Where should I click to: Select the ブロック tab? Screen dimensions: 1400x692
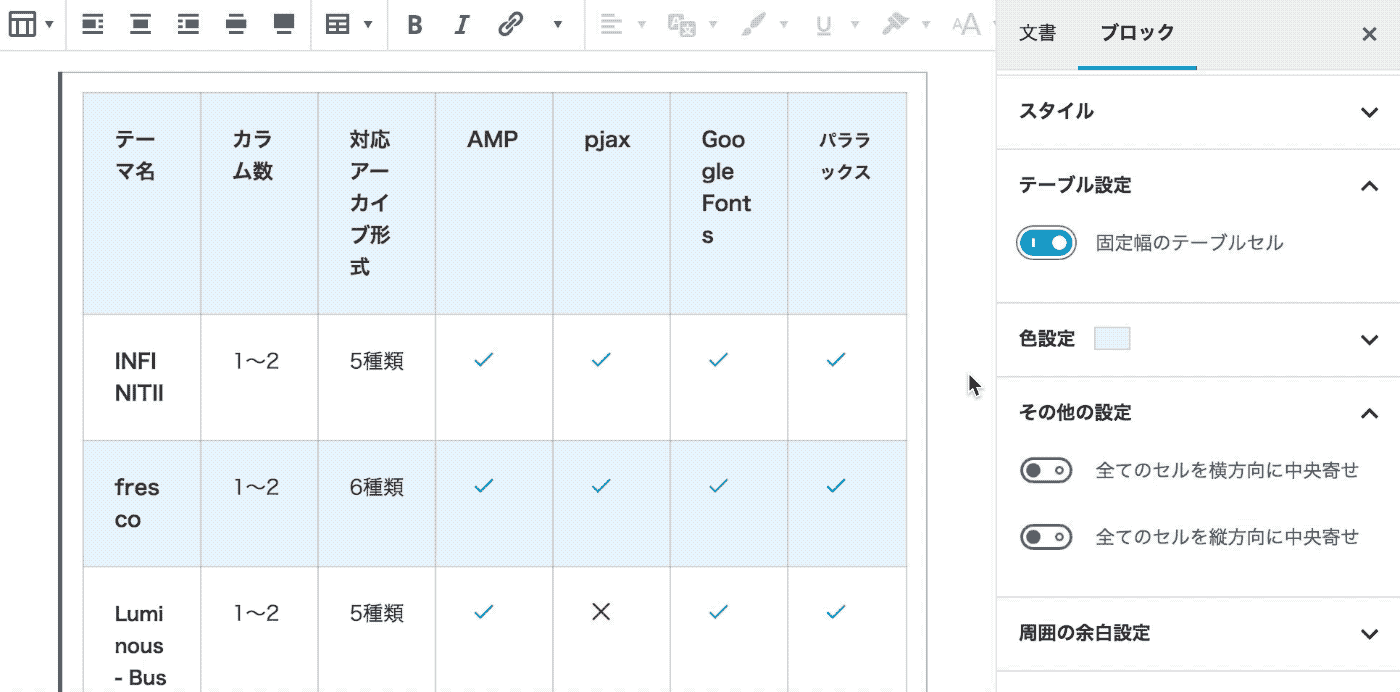[1137, 34]
